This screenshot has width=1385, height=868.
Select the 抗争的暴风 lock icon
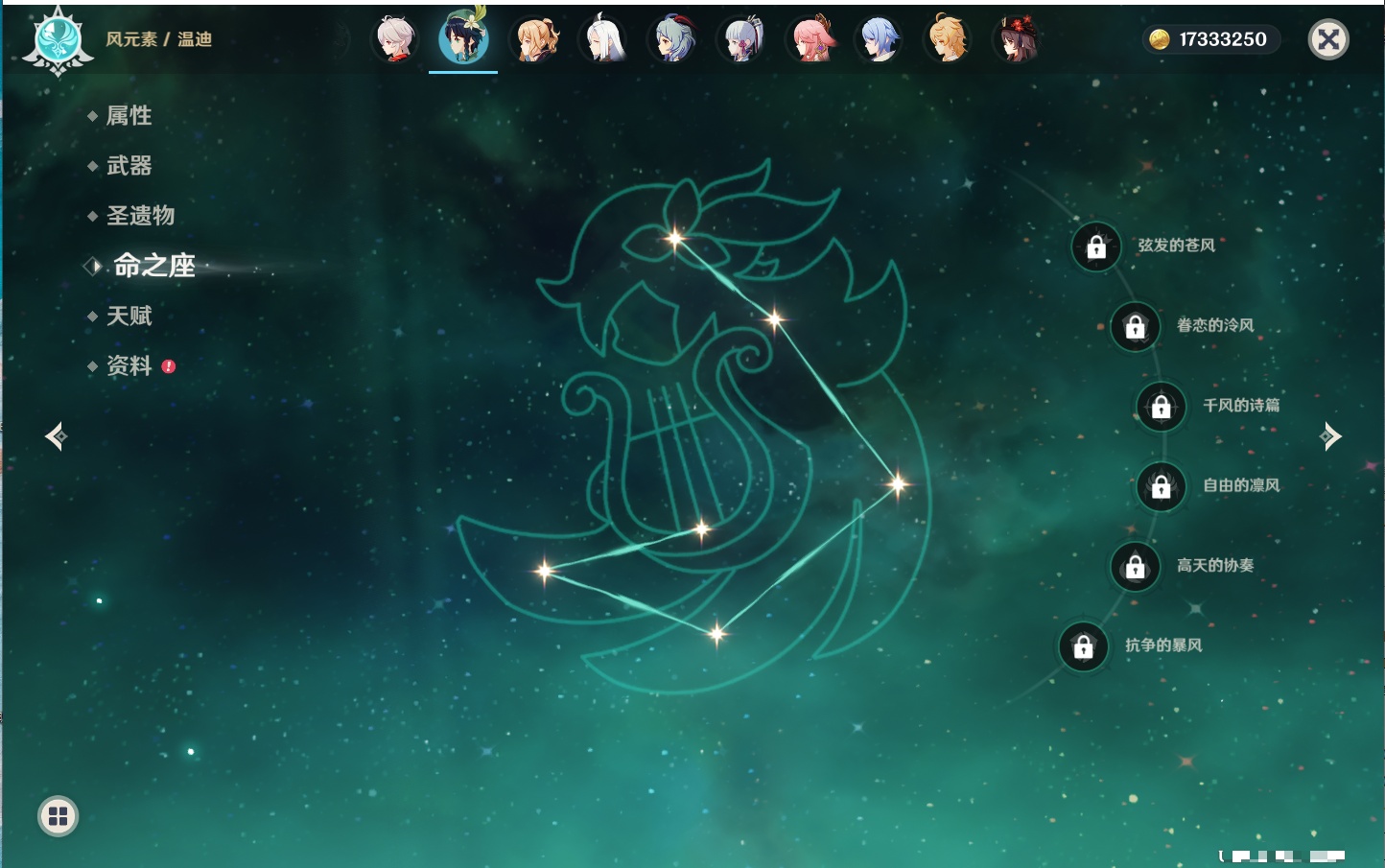pos(1083,646)
